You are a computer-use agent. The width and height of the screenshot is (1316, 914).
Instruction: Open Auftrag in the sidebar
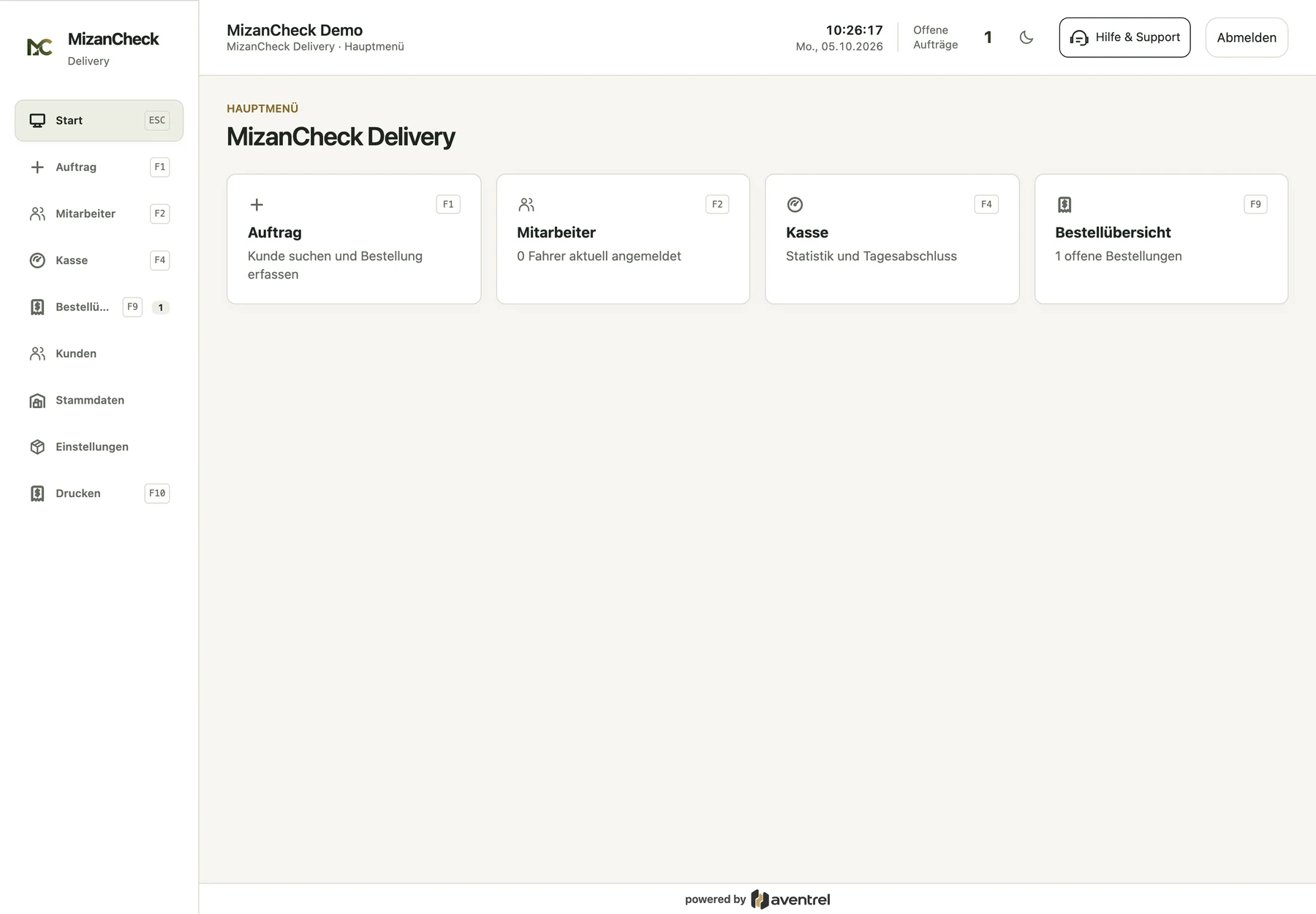click(99, 167)
